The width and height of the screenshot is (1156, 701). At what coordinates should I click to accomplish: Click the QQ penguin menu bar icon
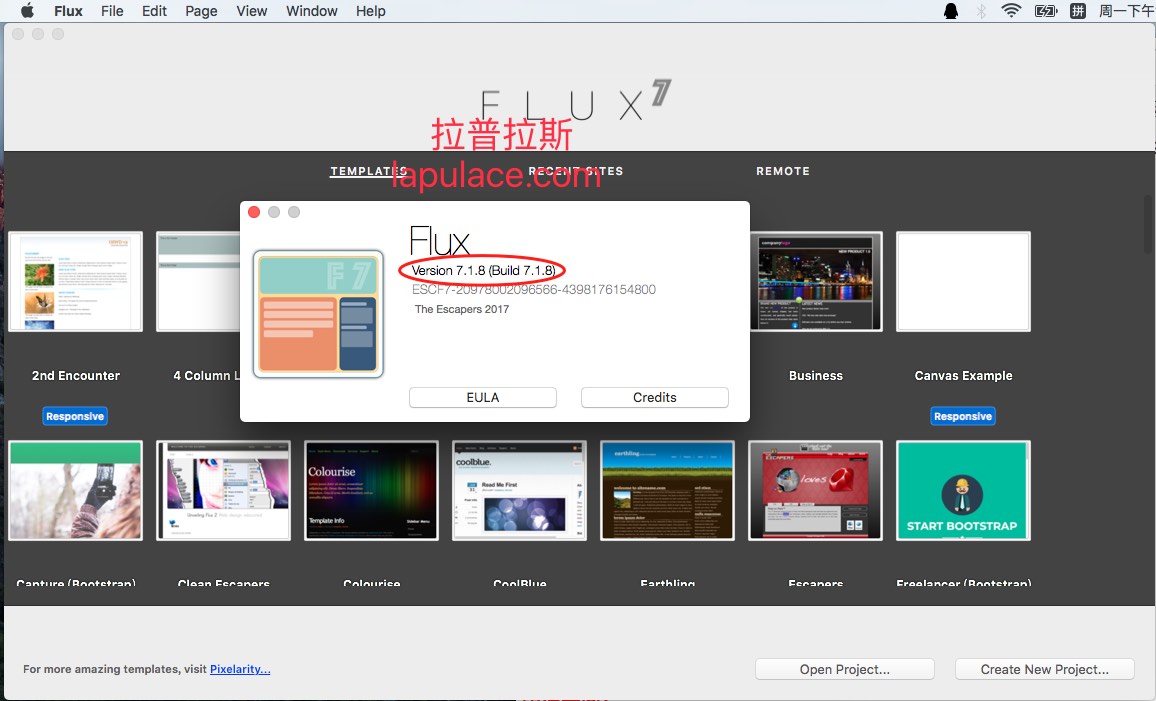pyautogui.click(x=951, y=11)
